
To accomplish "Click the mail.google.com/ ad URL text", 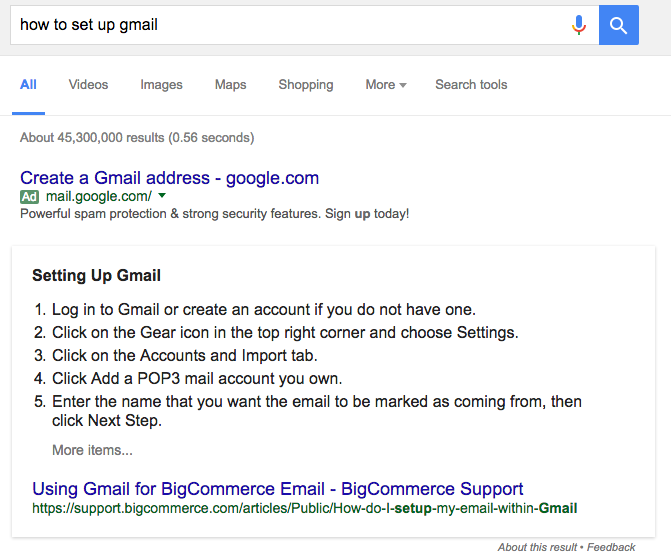I will click(x=98, y=196).
